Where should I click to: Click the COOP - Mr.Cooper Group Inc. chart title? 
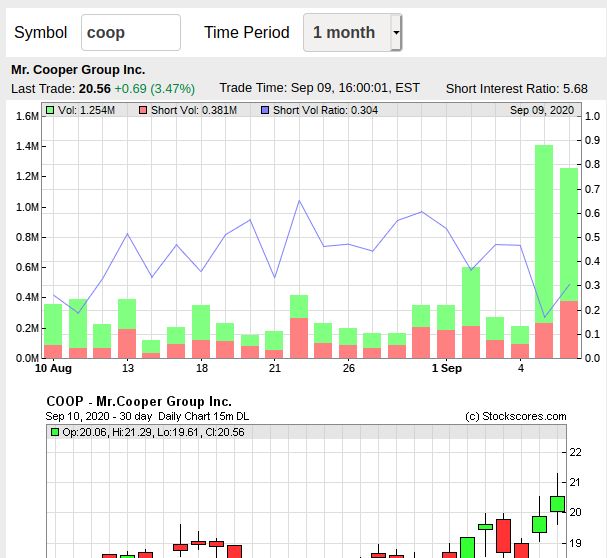139,401
